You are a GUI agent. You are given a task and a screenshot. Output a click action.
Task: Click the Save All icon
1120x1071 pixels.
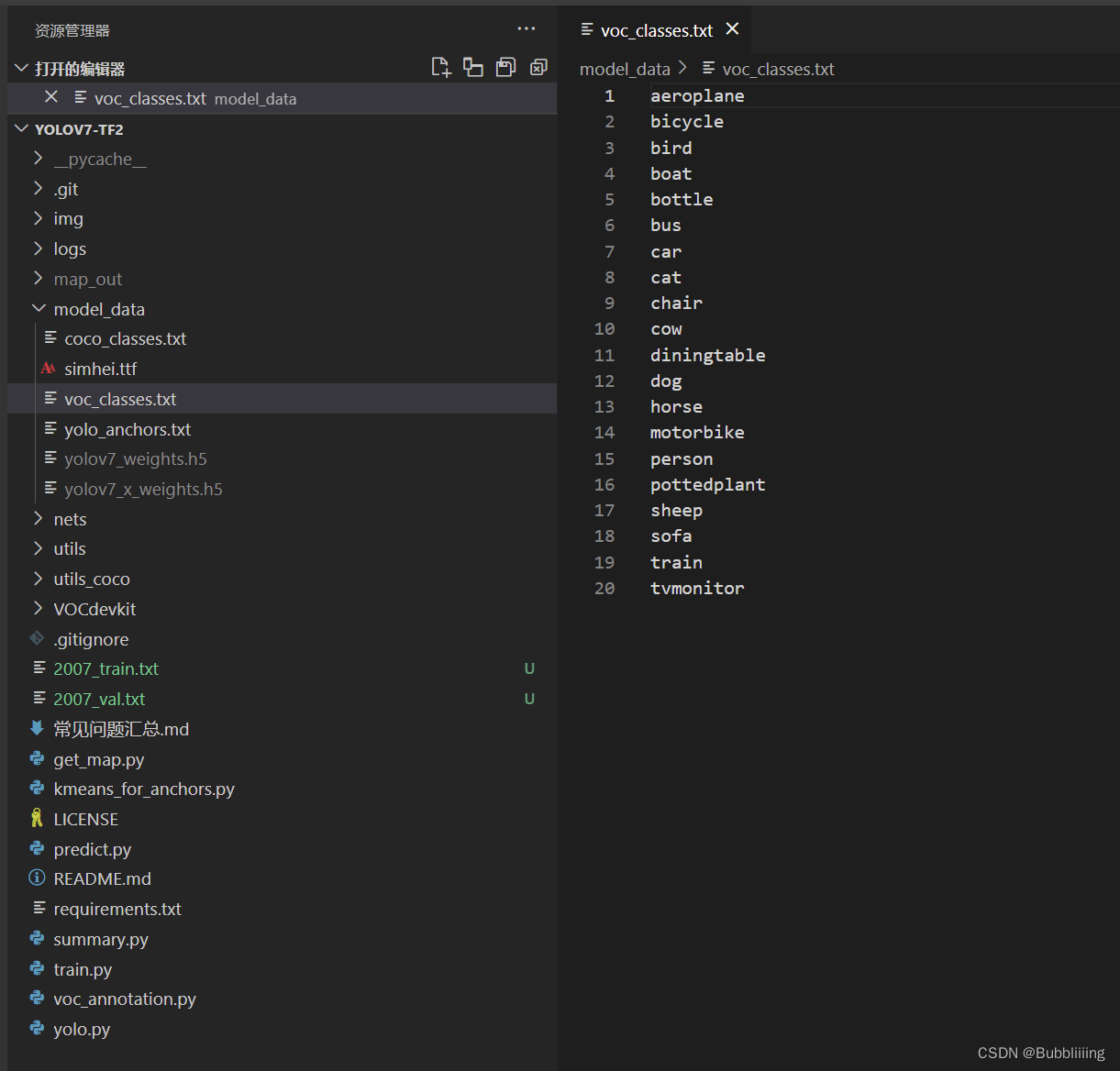505,67
